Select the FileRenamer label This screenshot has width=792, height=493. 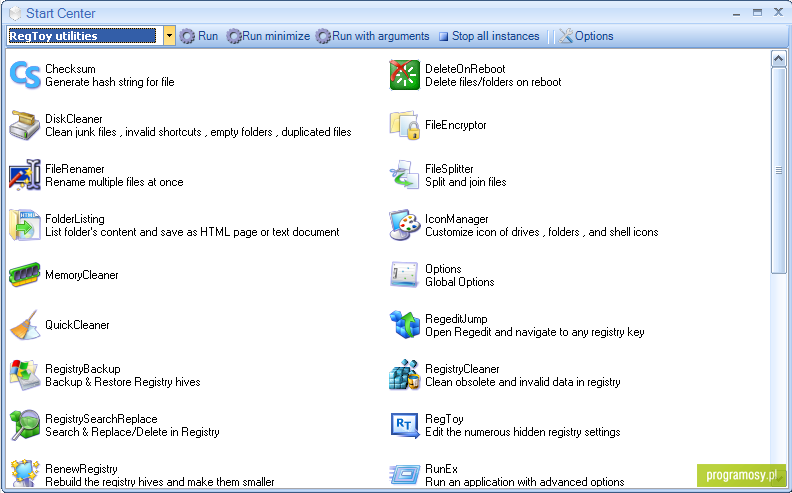[x=75, y=169]
